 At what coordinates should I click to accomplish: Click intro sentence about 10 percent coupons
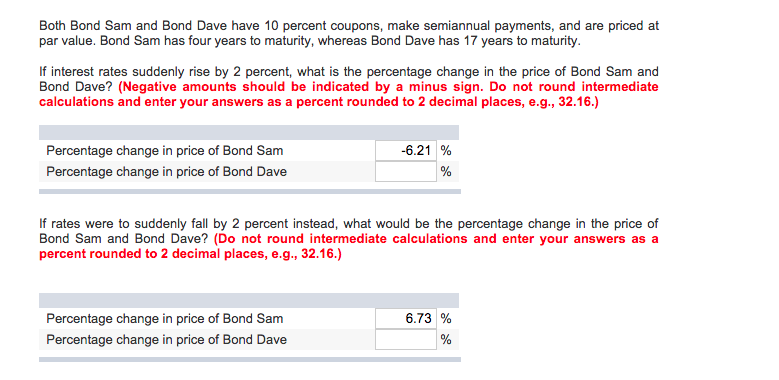349,33
